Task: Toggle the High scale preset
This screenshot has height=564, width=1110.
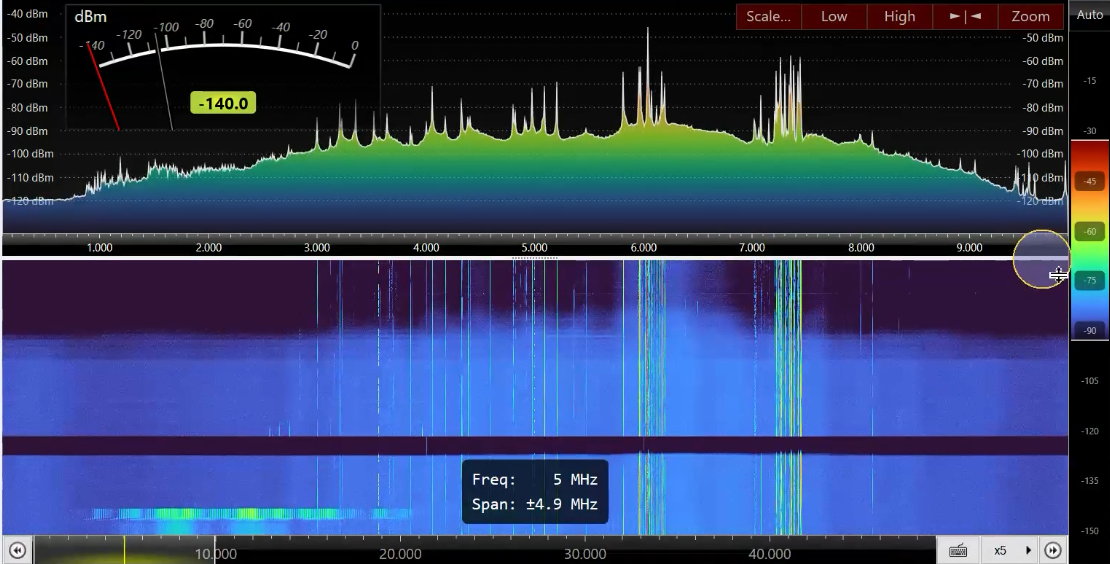Action: click(x=899, y=16)
